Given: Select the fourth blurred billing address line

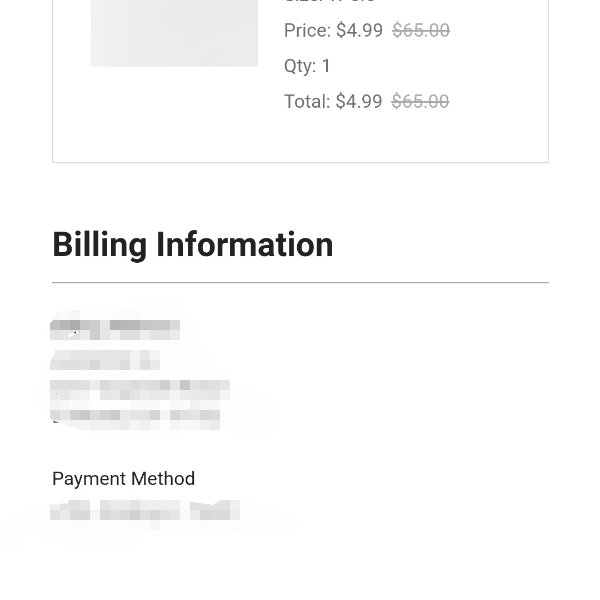Looking at the screenshot, I should click(x=135, y=420).
